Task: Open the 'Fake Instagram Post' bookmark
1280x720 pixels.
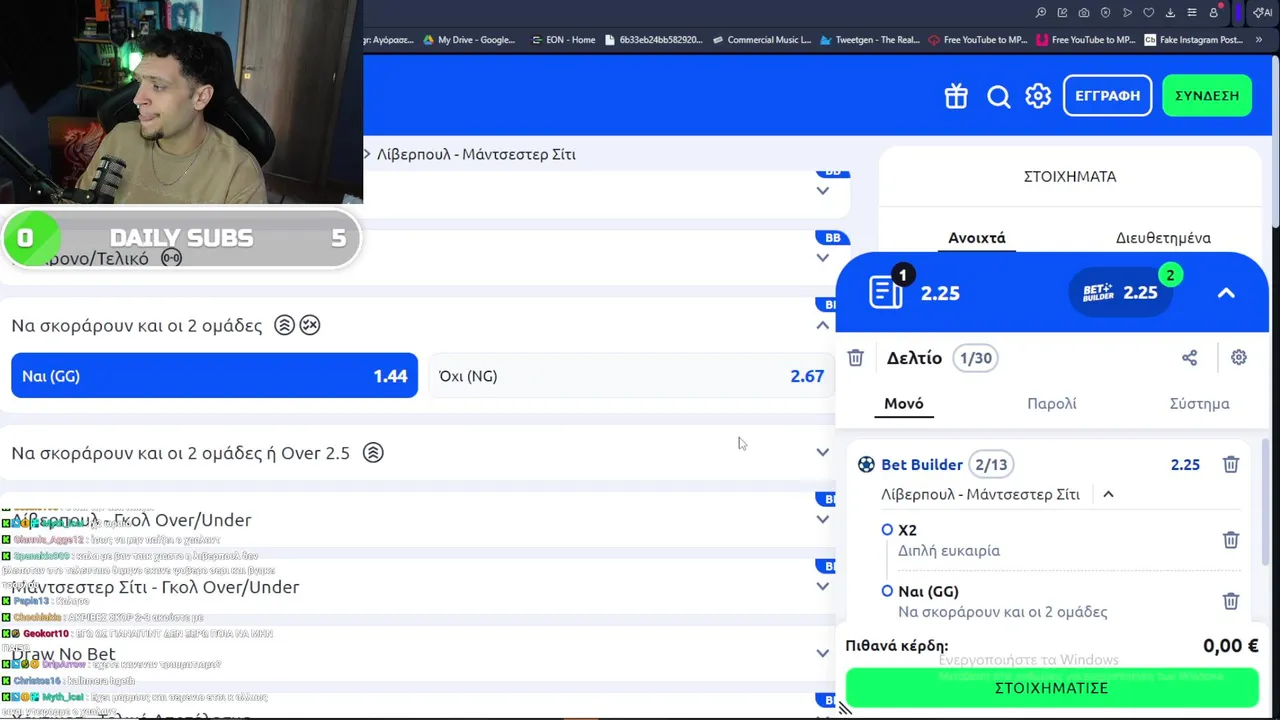Action: 1193,40
